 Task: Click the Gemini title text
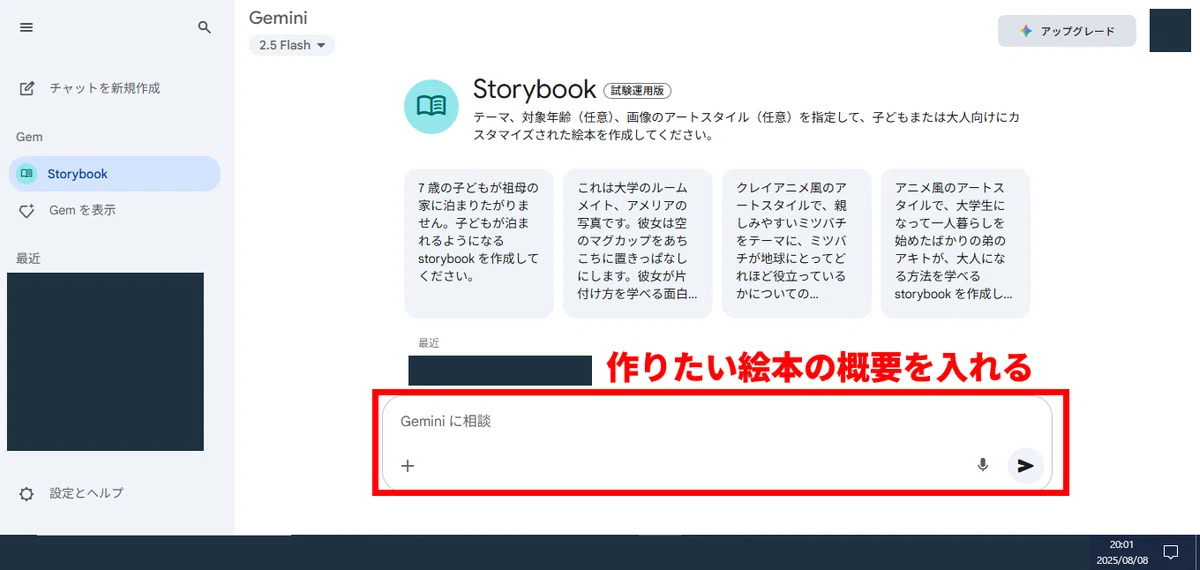click(278, 18)
